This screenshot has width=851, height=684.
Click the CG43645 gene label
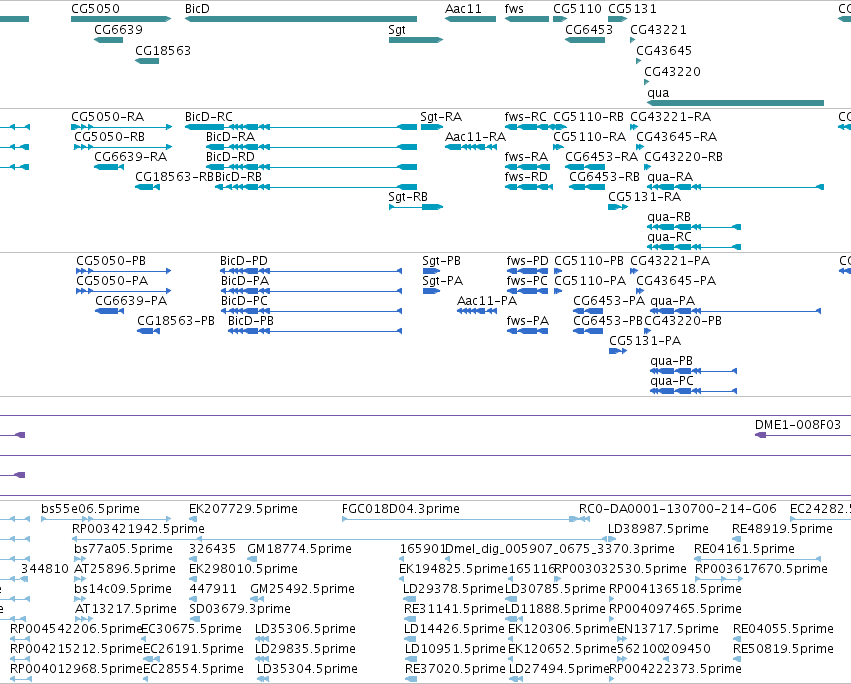pyautogui.click(x=664, y=50)
